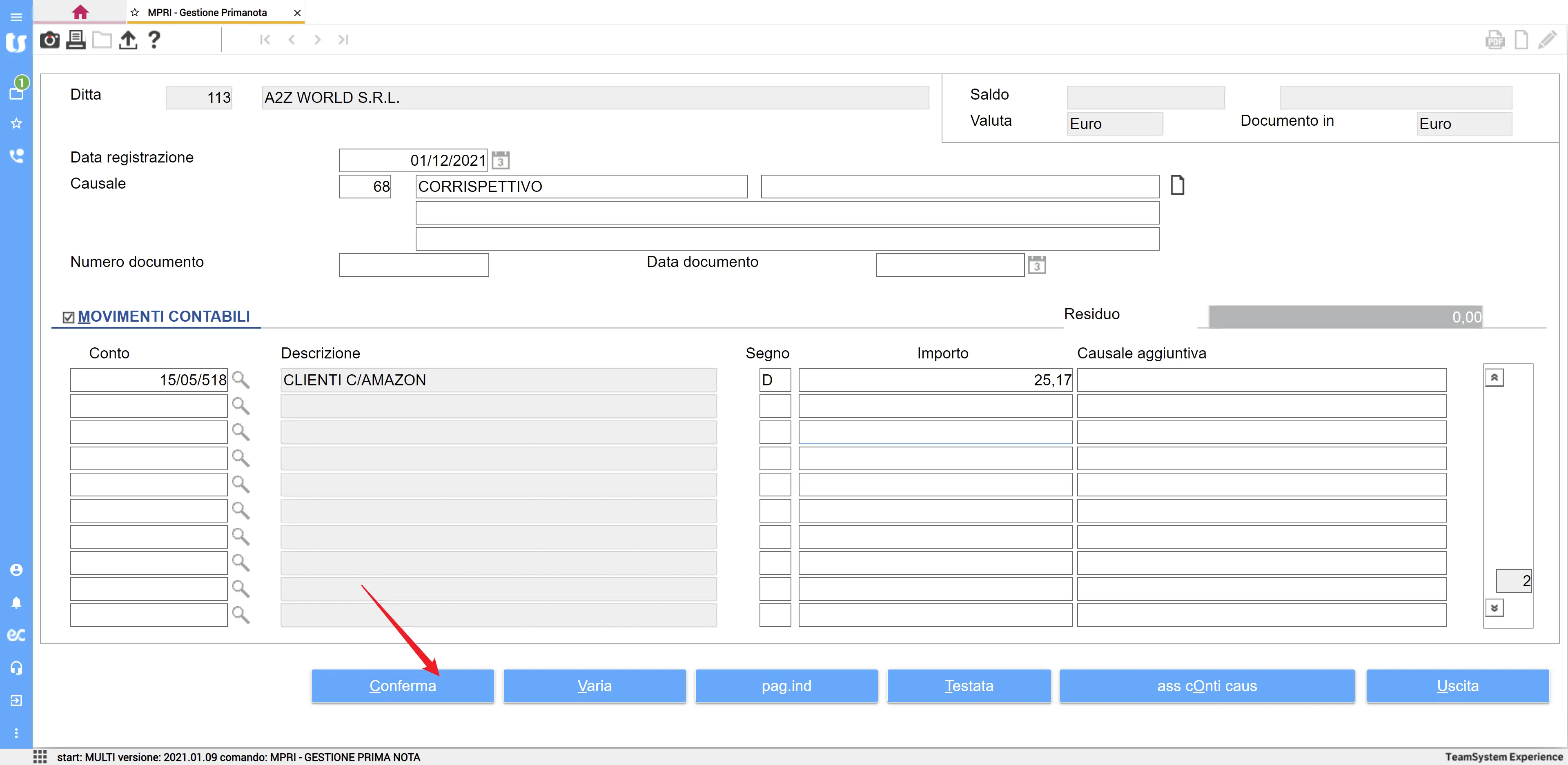1568x765 pixels.
Task: Click the headset support icon in sidebar
Action: pos(16,668)
